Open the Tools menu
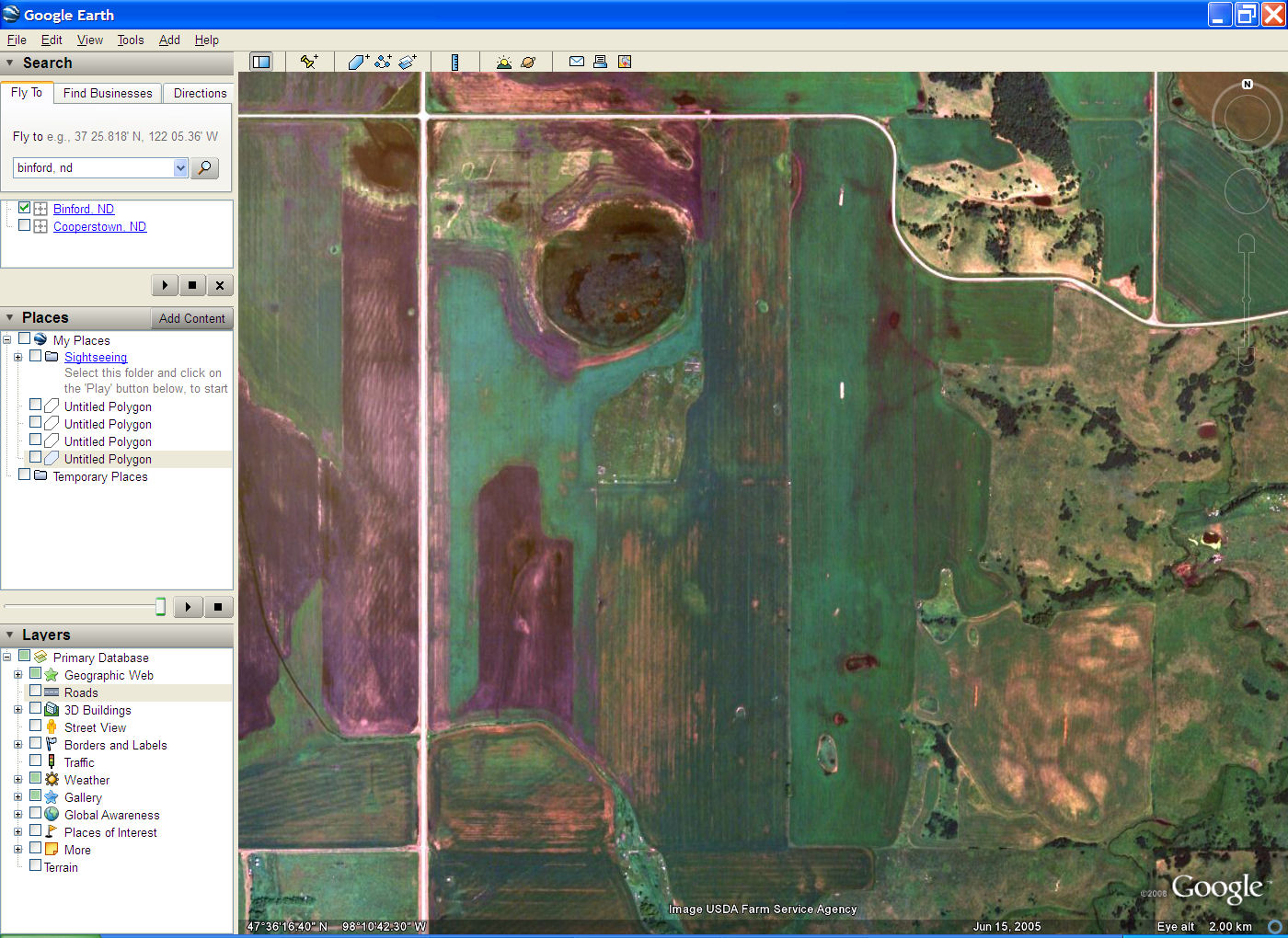Viewport: 1288px width, 938px height. coord(131,40)
